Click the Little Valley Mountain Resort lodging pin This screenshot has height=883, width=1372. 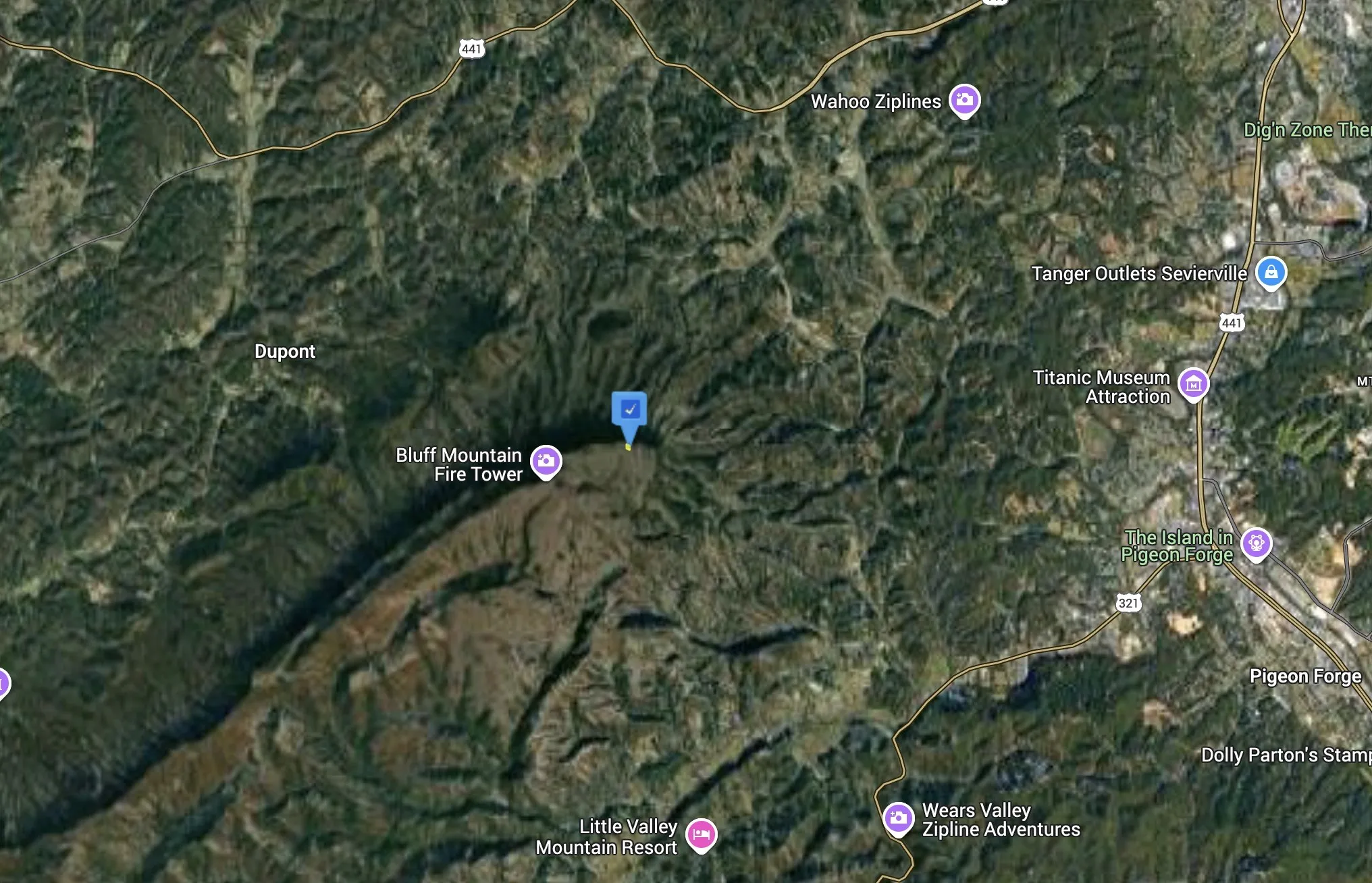coord(701,835)
